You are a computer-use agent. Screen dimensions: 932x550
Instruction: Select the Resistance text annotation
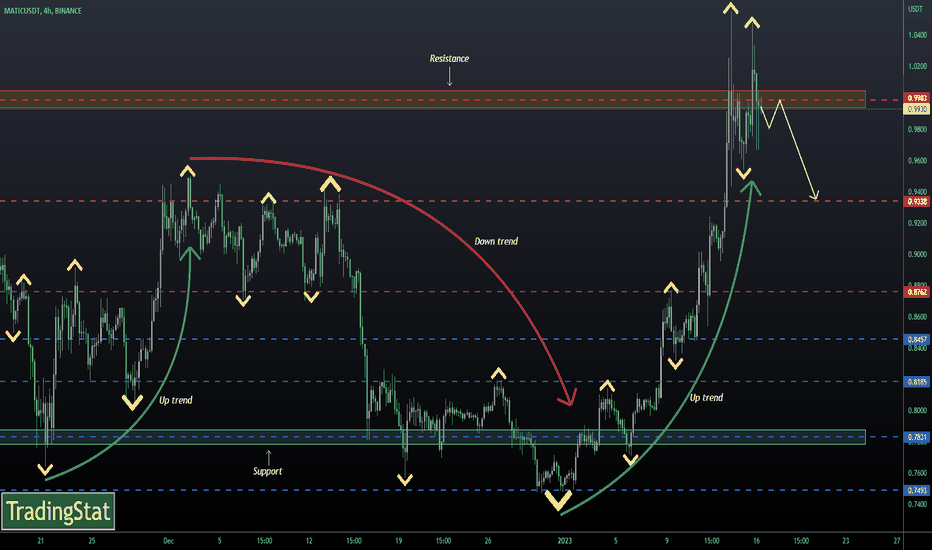[449, 58]
